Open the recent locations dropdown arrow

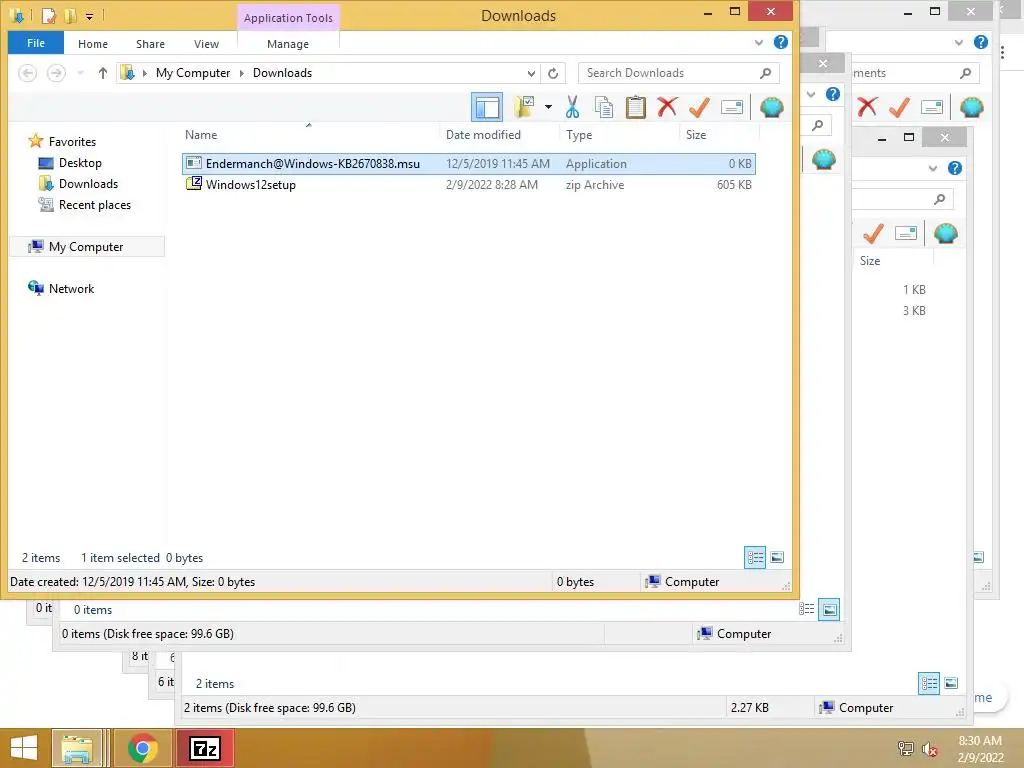[x=80, y=73]
